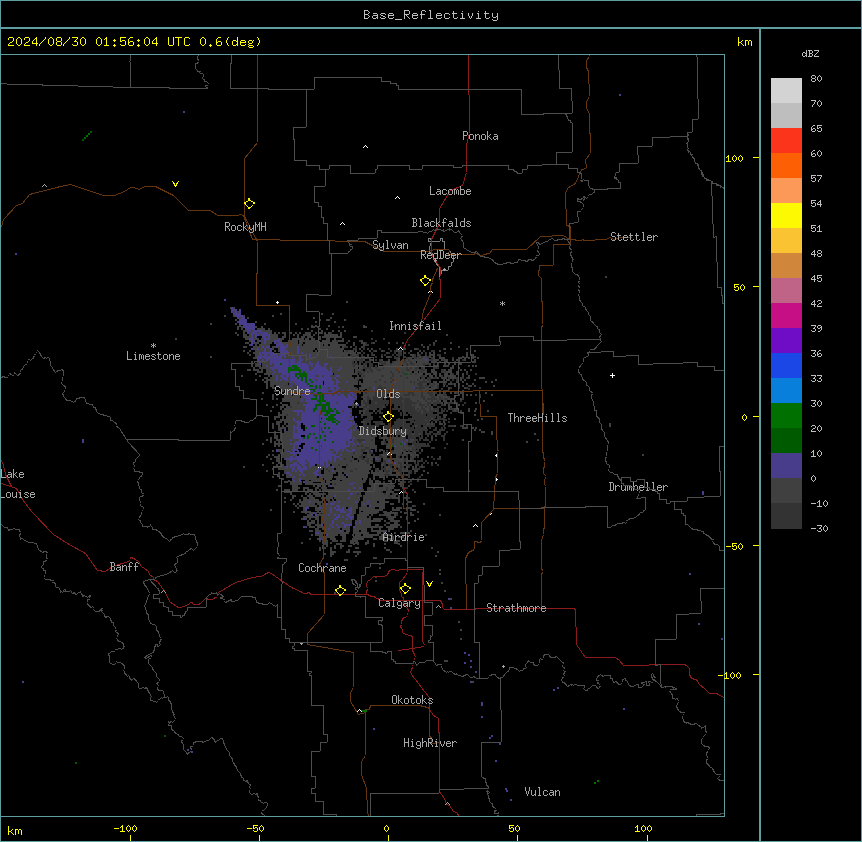Click the -30 value in dBZ legend

pyautogui.click(x=819, y=528)
